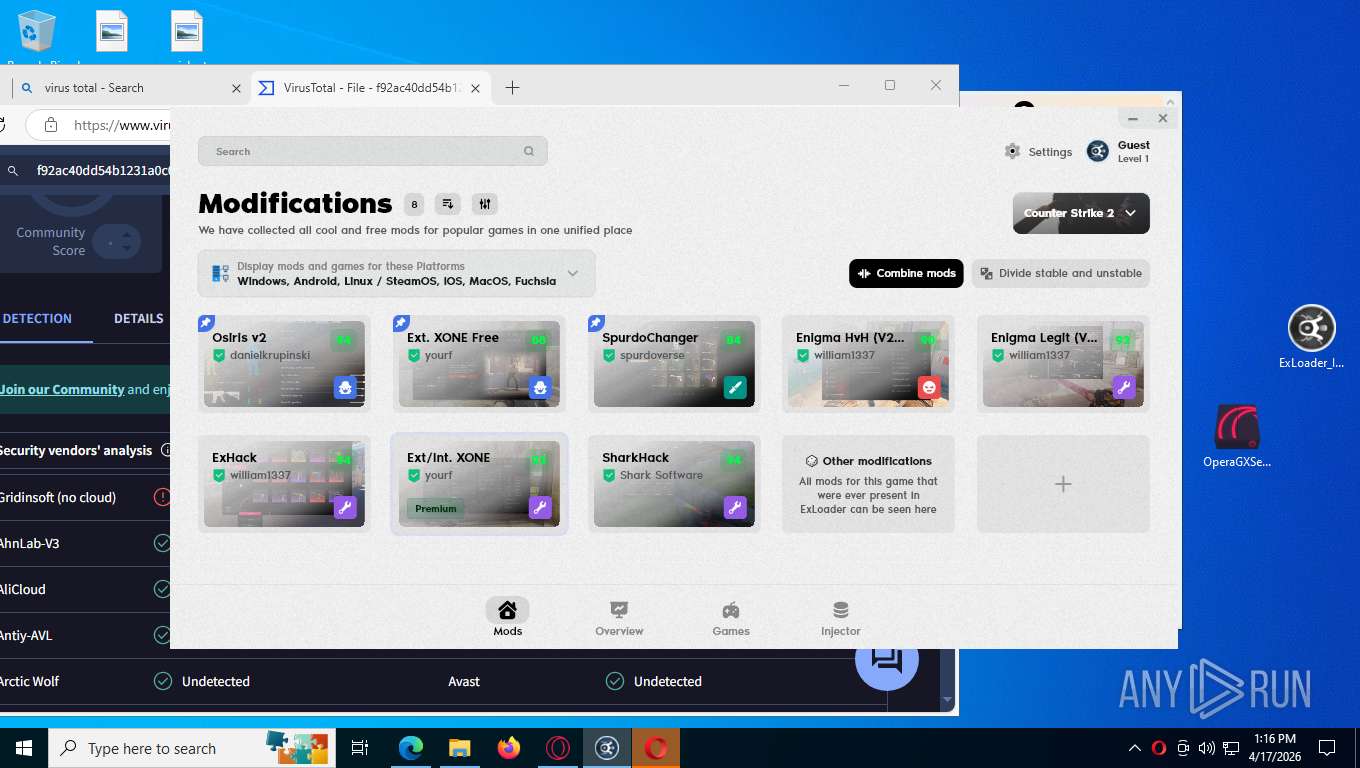
Task: Click the volume icon in system tray
Action: pos(1206,748)
